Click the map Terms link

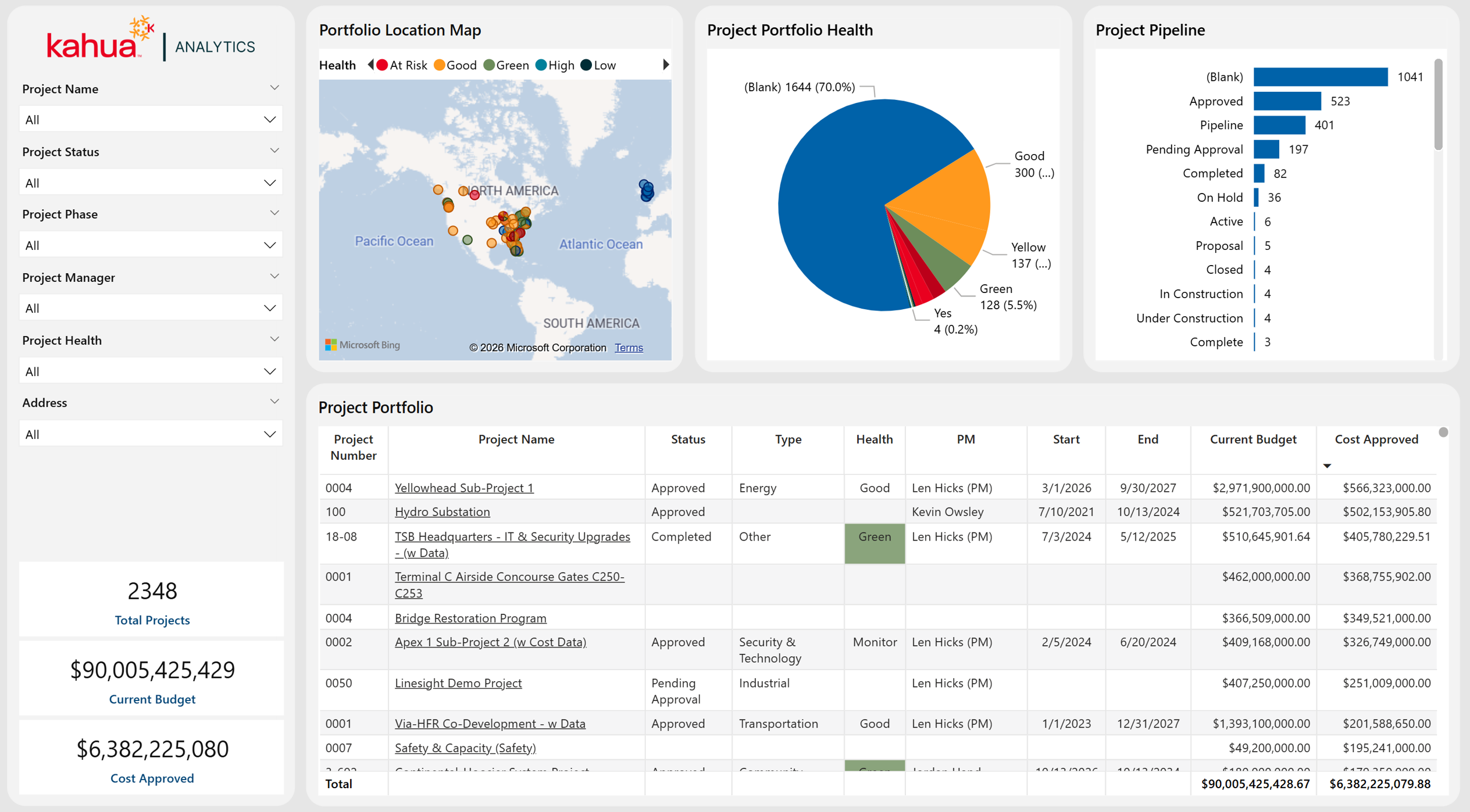[629, 348]
